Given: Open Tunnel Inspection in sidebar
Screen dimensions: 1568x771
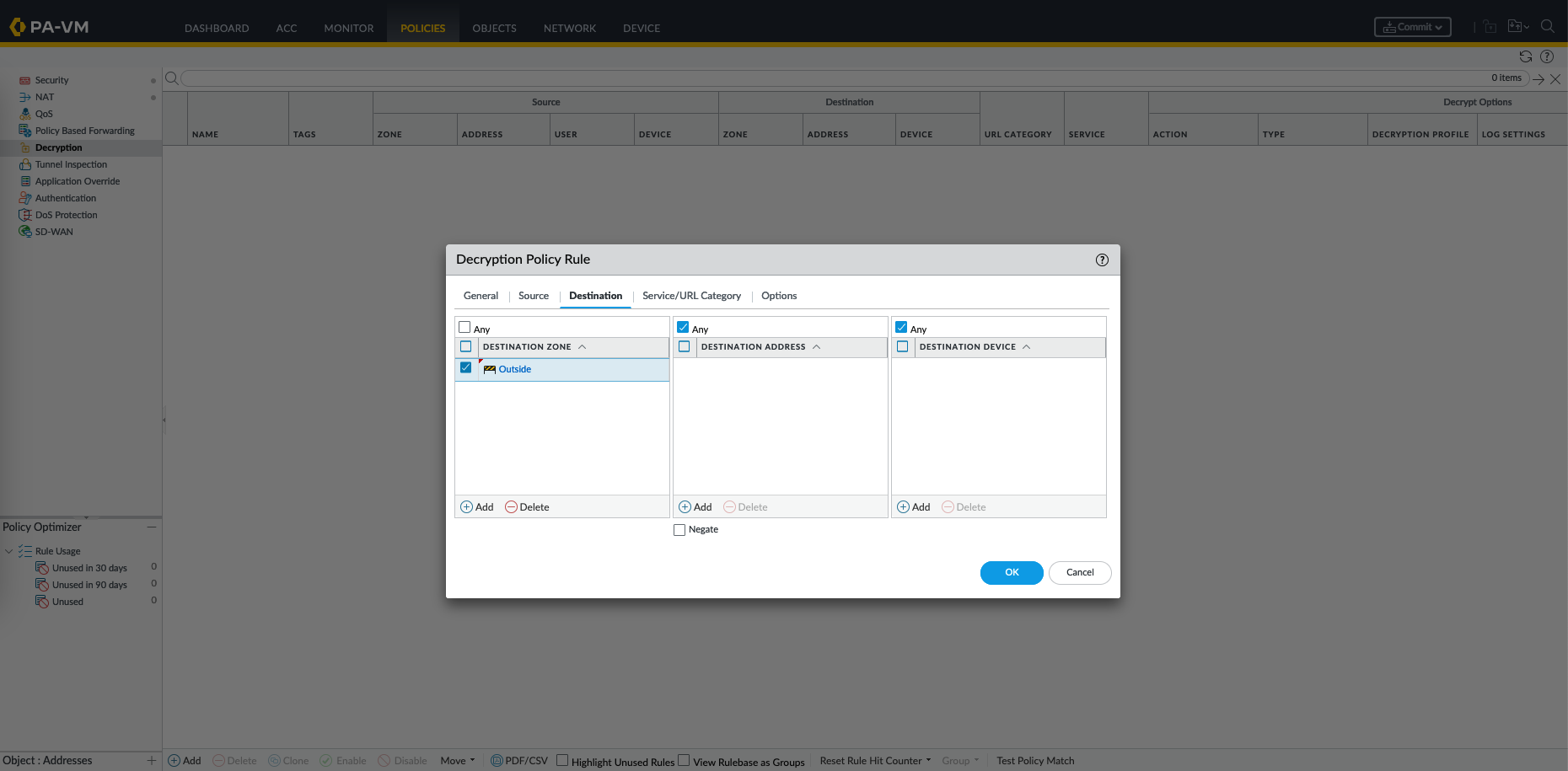Looking at the screenshot, I should click(x=71, y=164).
